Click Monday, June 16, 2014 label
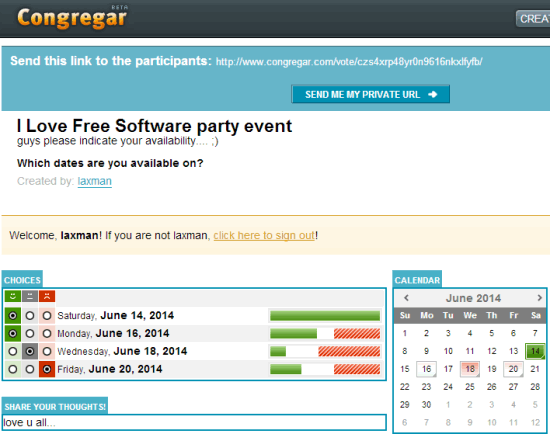This screenshot has height=434, width=550. tap(113, 333)
